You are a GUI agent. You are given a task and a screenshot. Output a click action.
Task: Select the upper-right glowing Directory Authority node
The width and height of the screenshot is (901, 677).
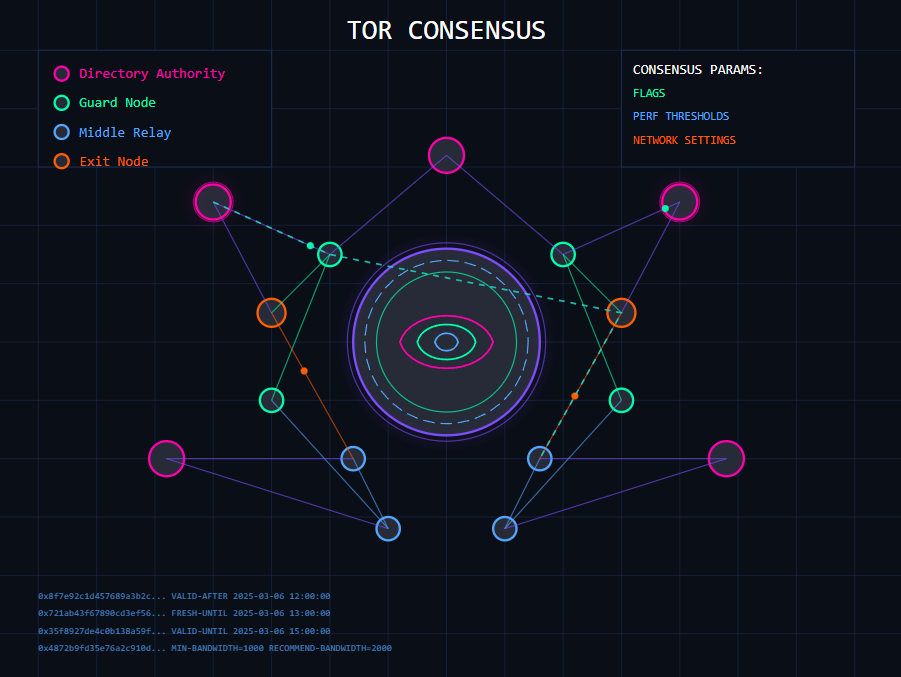(680, 202)
